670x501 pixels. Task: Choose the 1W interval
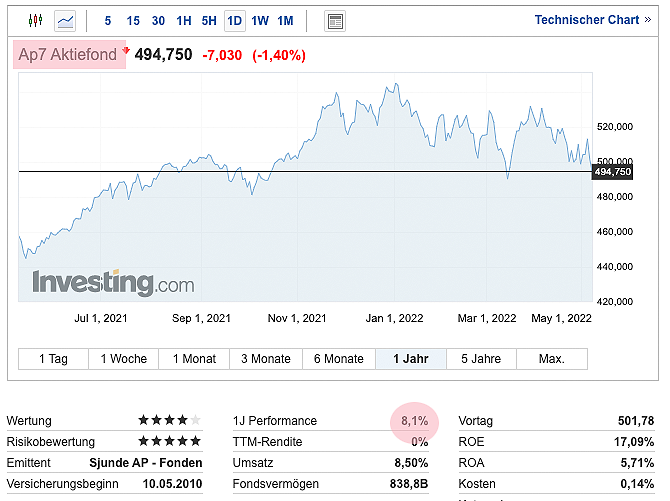pyautogui.click(x=260, y=20)
